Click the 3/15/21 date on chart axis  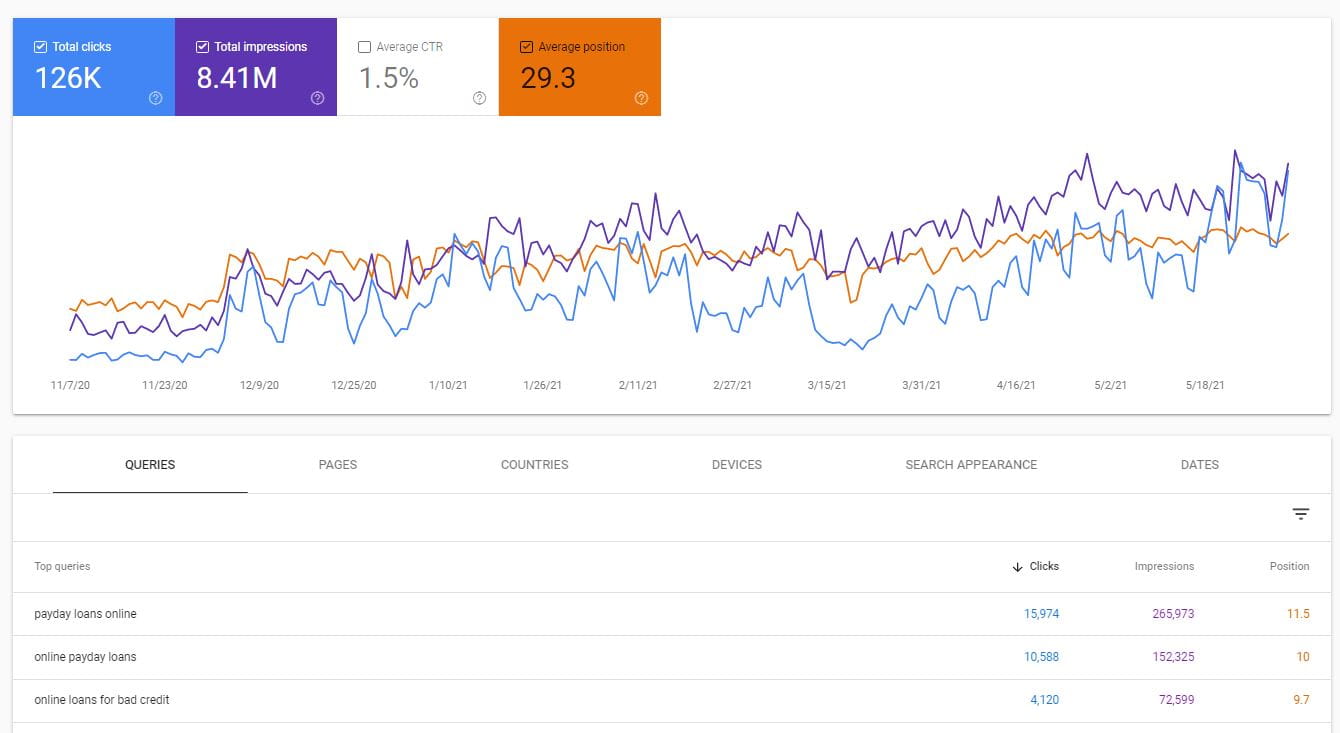826,385
